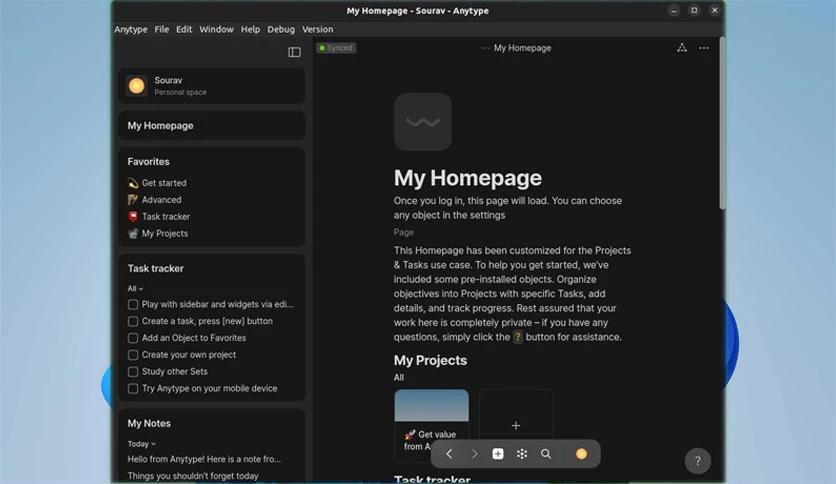Click the 'My Projects' heading in page

(x=430, y=360)
